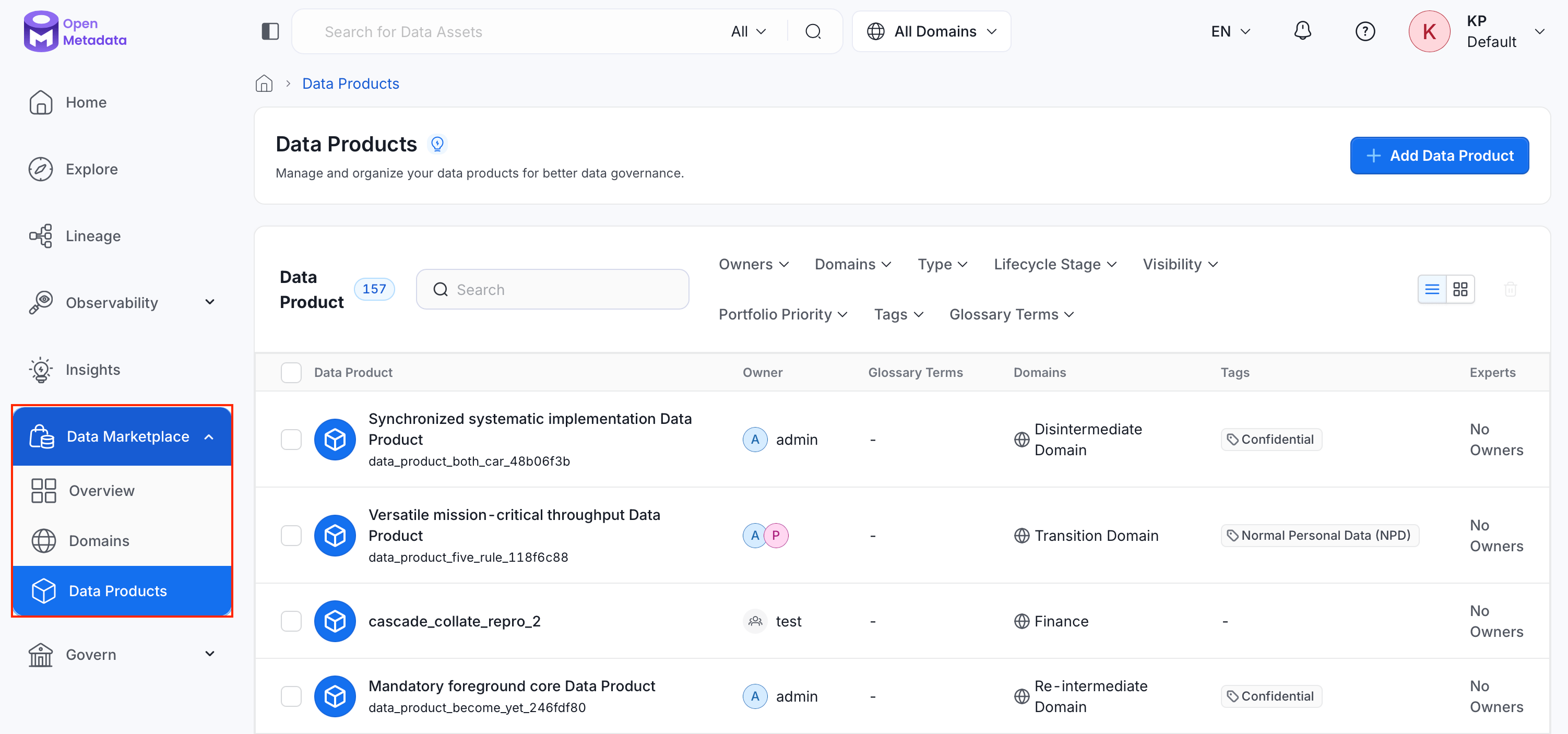The width and height of the screenshot is (1568, 734).
Task: Switch to list view icon
Action: tap(1432, 289)
